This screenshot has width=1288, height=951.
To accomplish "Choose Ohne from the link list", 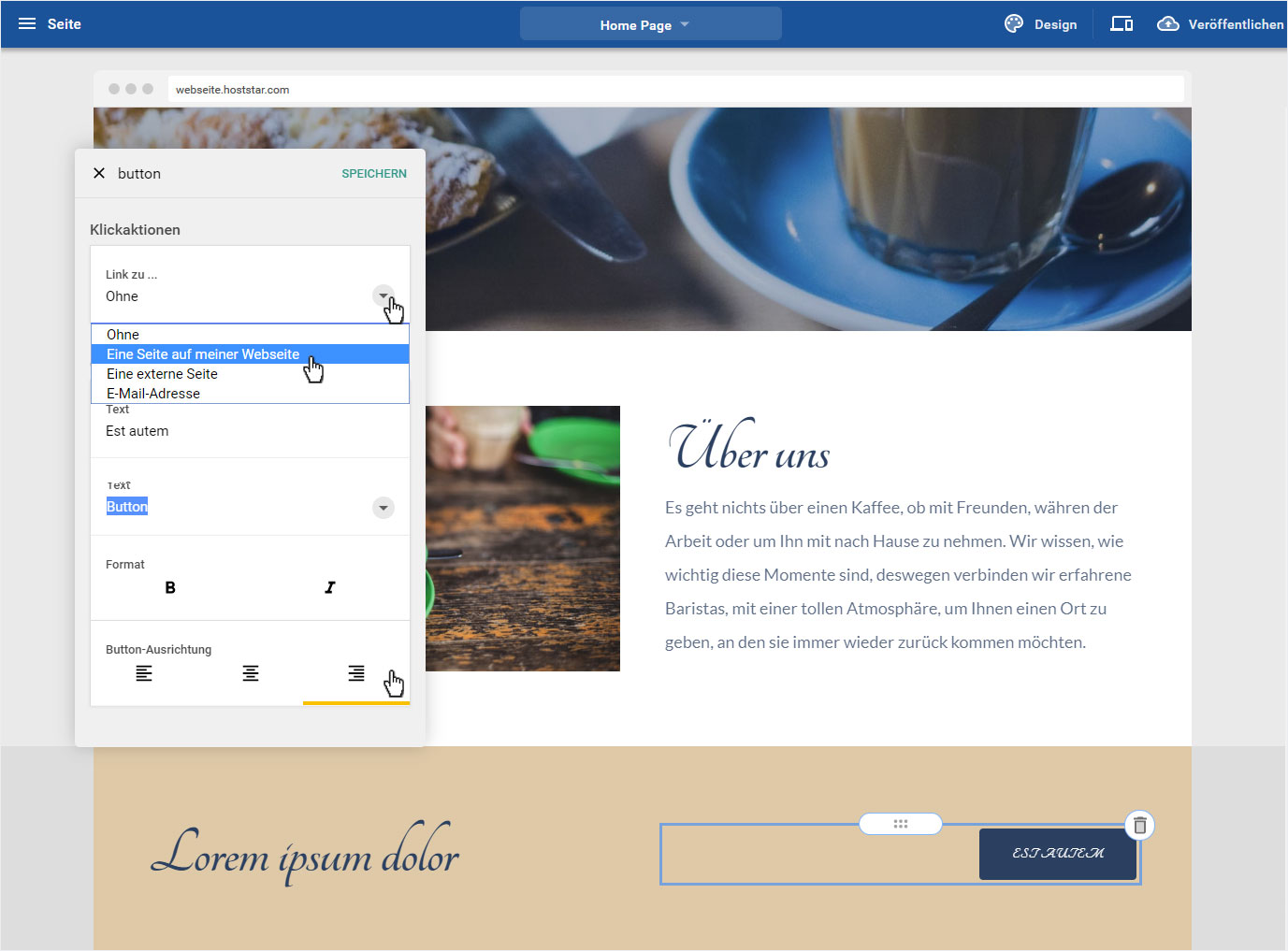I will pyautogui.click(x=250, y=335).
